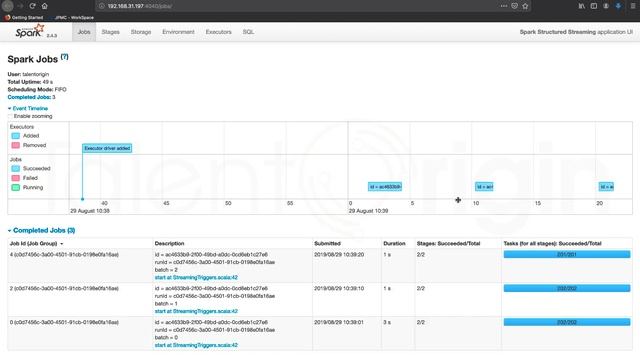Click the Succeeded jobs legend swatch
Image resolution: width=640 pixels, height=360 pixels.
[x=16, y=169]
